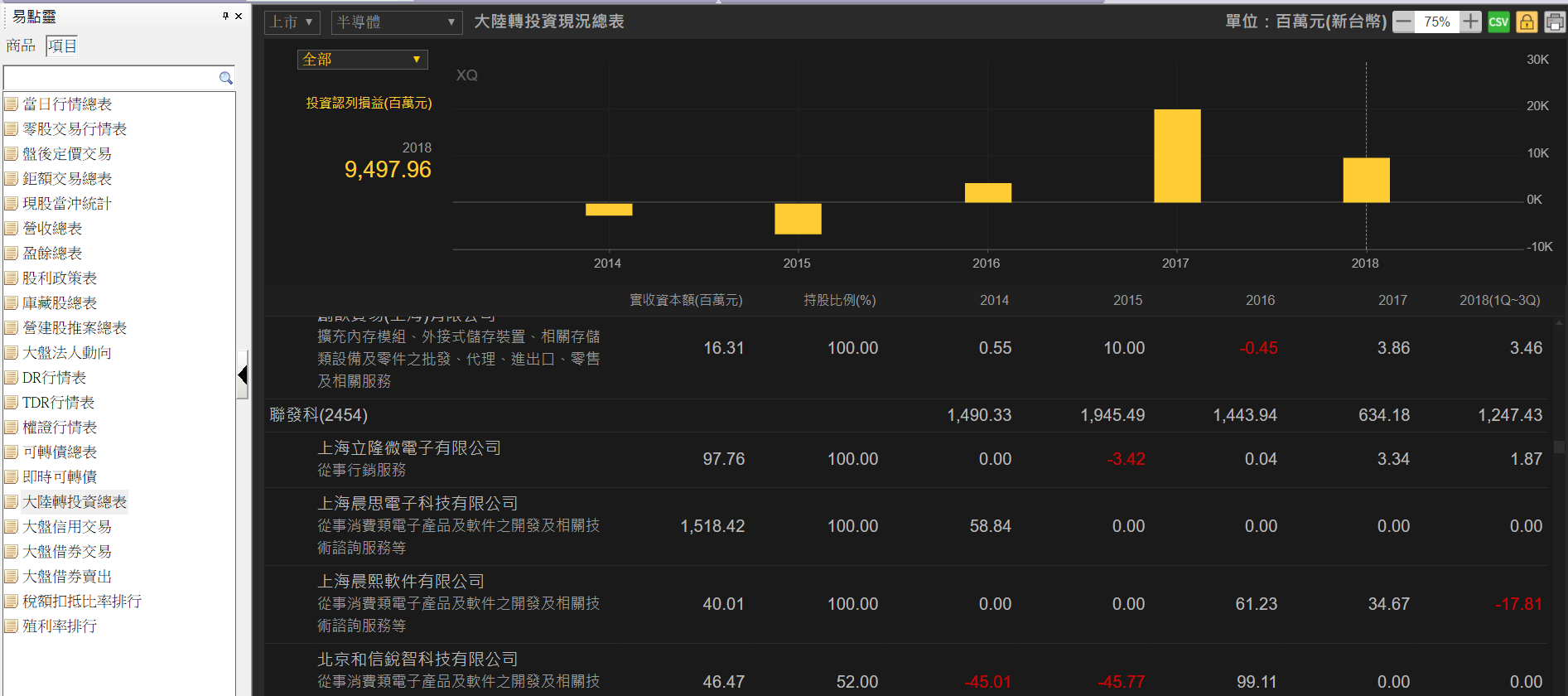Open the 半導體 industry dropdown
The image size is (1568, 696).
pos(396,22)
